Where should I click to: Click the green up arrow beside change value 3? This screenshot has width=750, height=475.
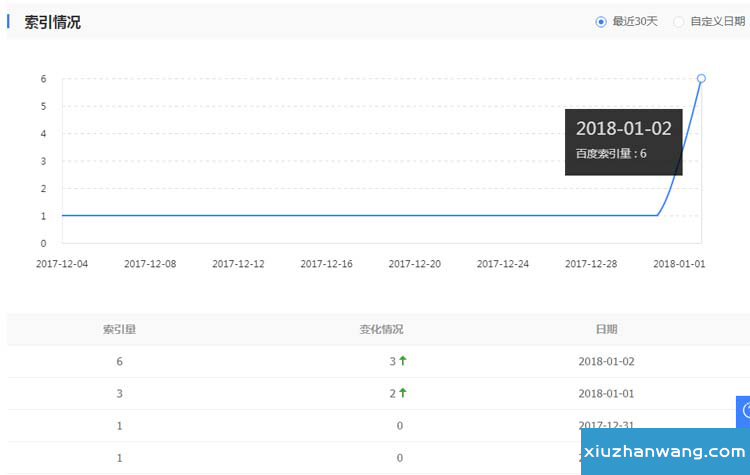[403, 361]
